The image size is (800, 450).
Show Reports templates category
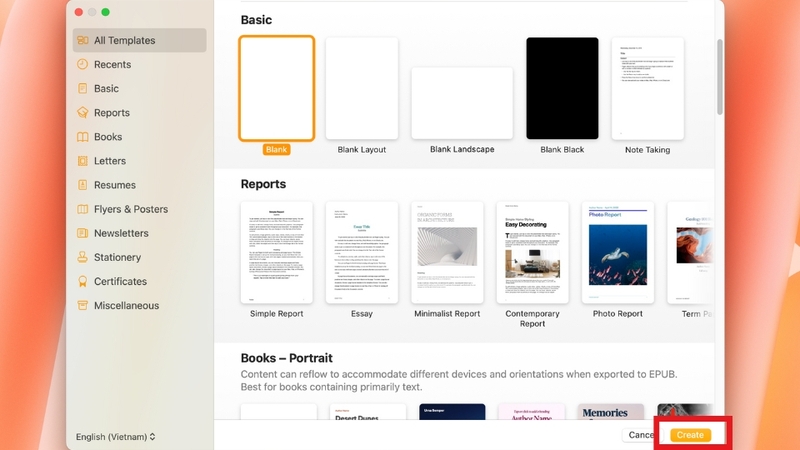pyautogui.click(x=139, y=113)
